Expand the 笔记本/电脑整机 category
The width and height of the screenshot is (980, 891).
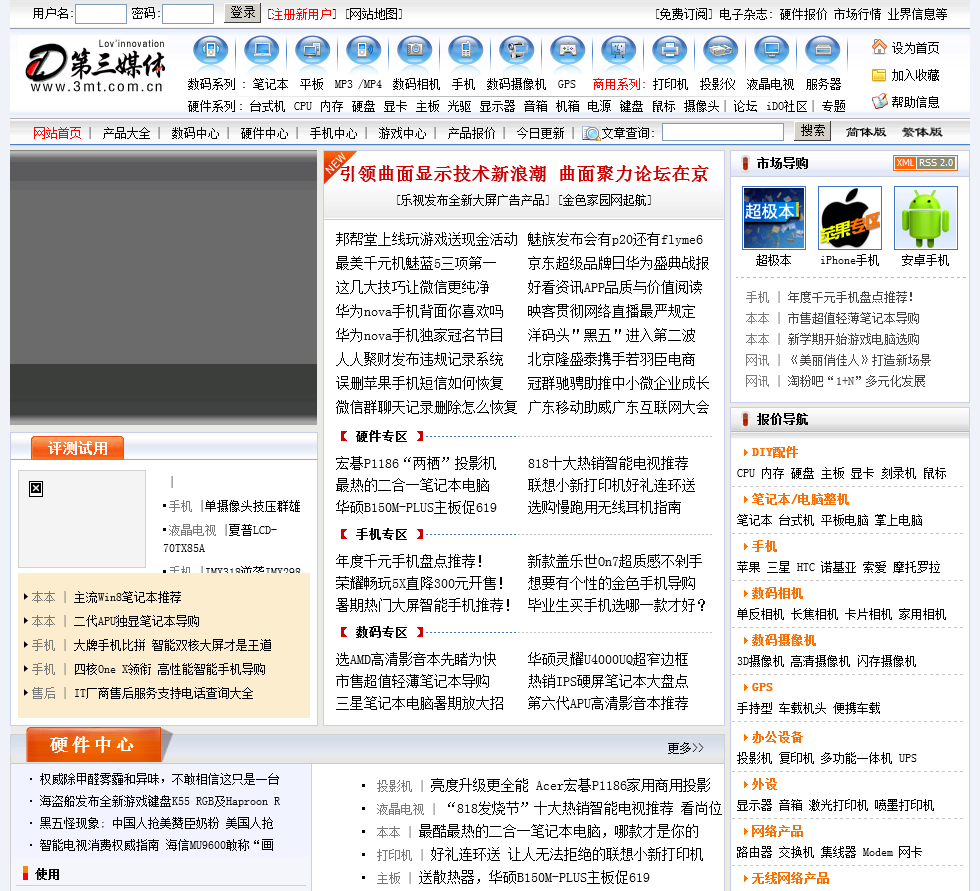tap(800, 499)
